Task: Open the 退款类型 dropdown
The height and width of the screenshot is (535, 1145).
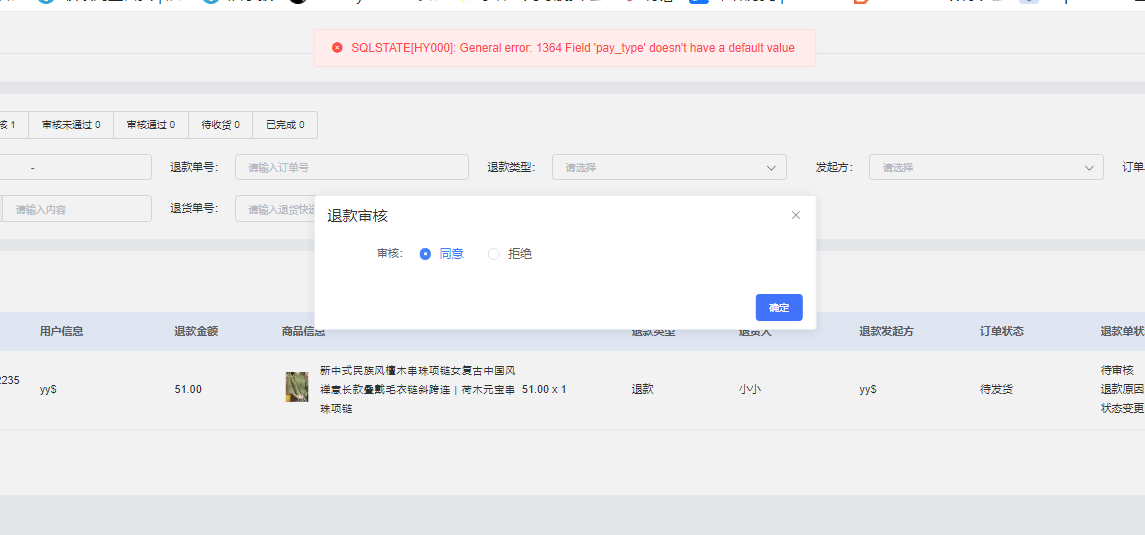Action: pos(669,168)
